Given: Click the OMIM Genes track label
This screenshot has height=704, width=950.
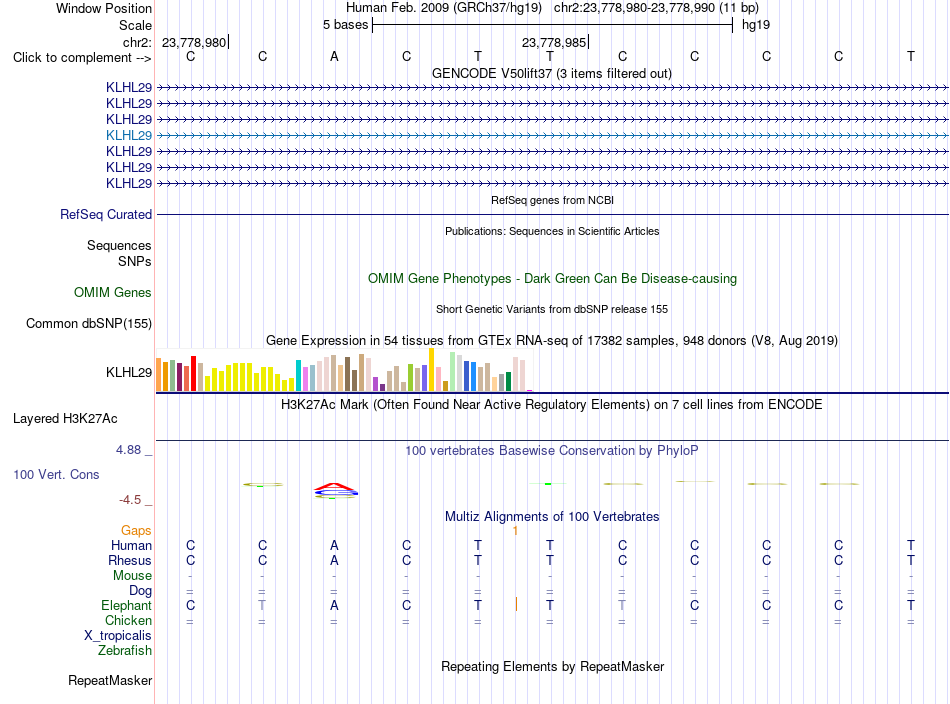Looking at the screenshot, I should pos(113,293).
